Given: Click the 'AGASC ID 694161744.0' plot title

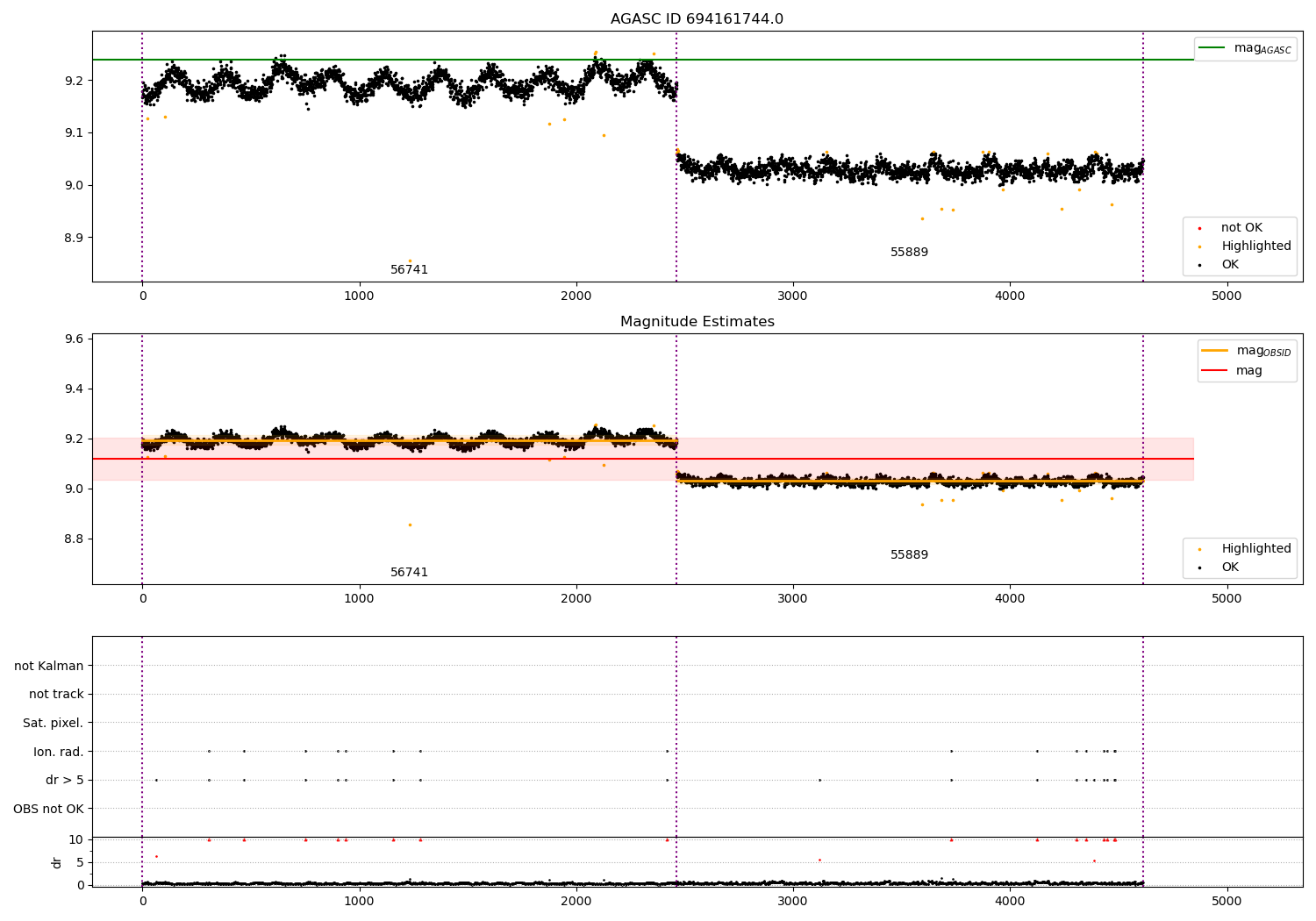Looking at the screenshot, I should (x=697, y=19).
